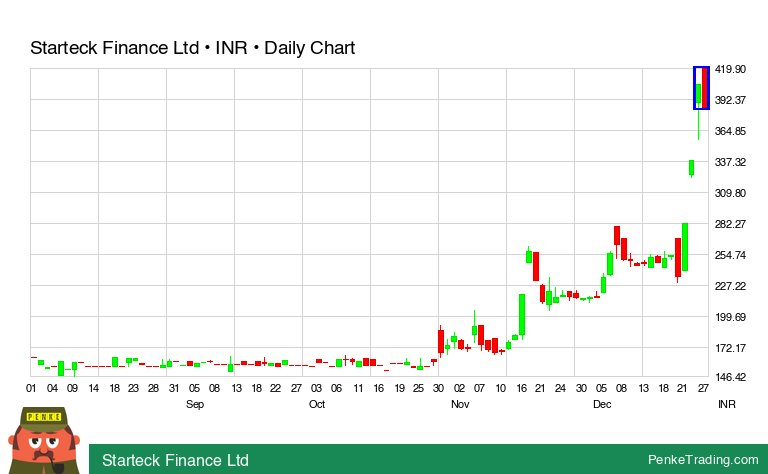
Task: Click the chart title Starteck Finance Ltd • INR • Daily Chart
Action: (x=192, y=48)
